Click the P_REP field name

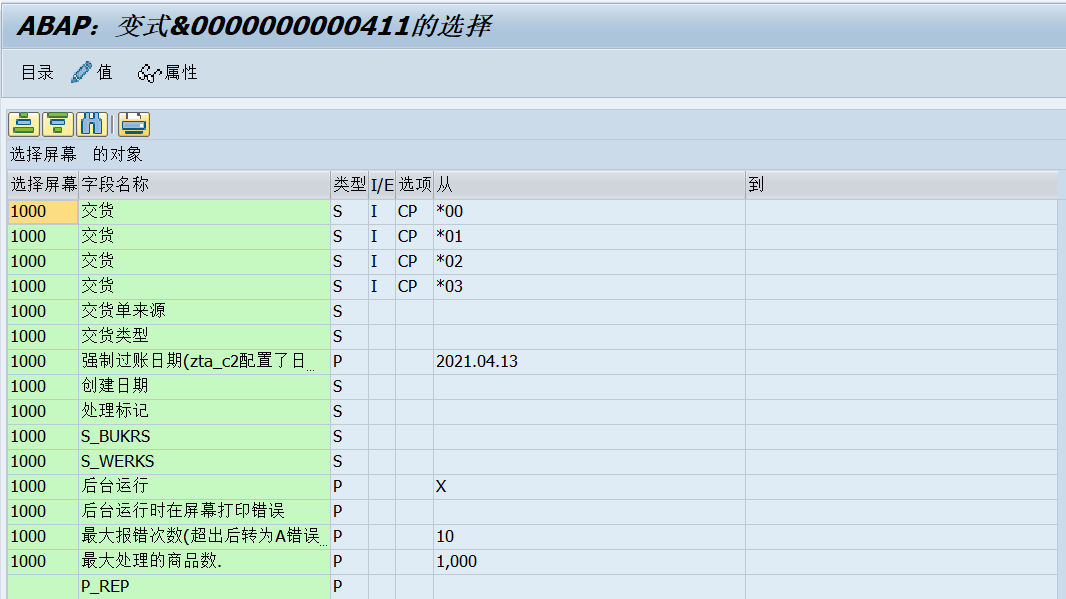pos(105,586)
